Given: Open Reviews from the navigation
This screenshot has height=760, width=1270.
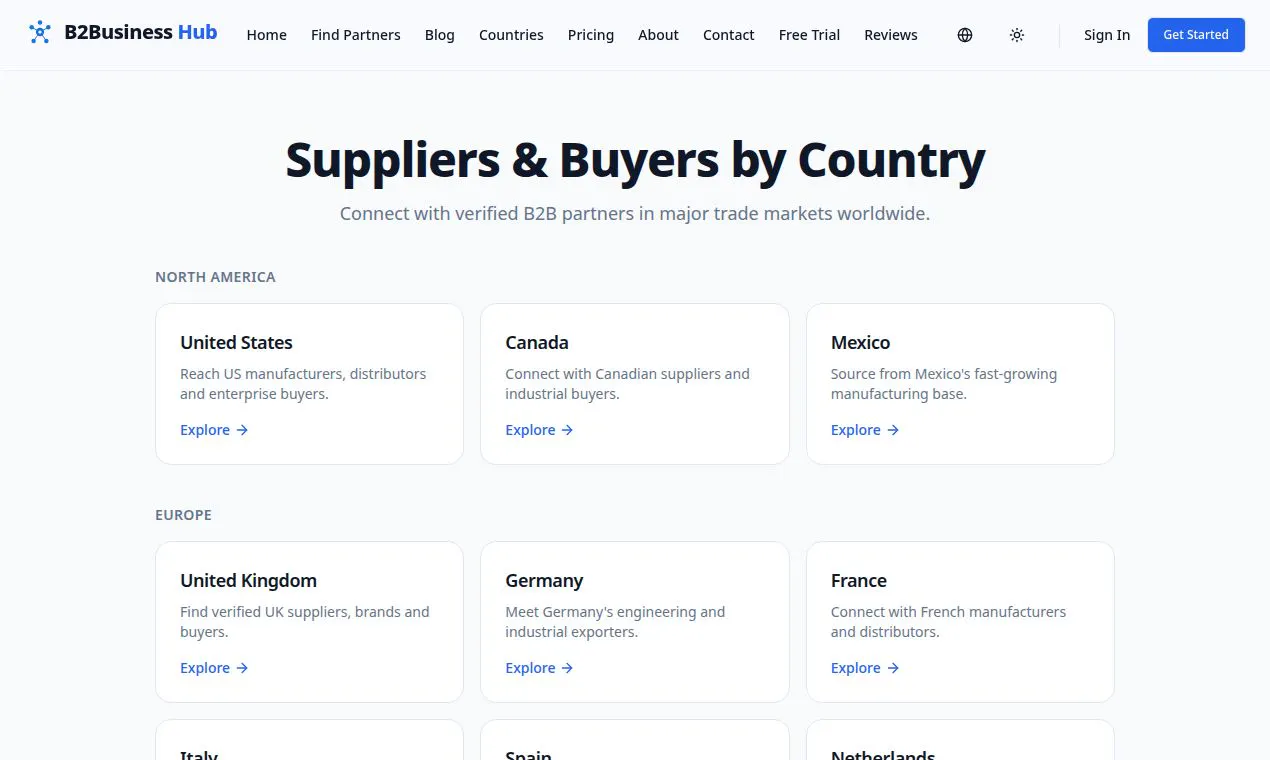Looking at the screenshot, I should (x=891, y=35).
